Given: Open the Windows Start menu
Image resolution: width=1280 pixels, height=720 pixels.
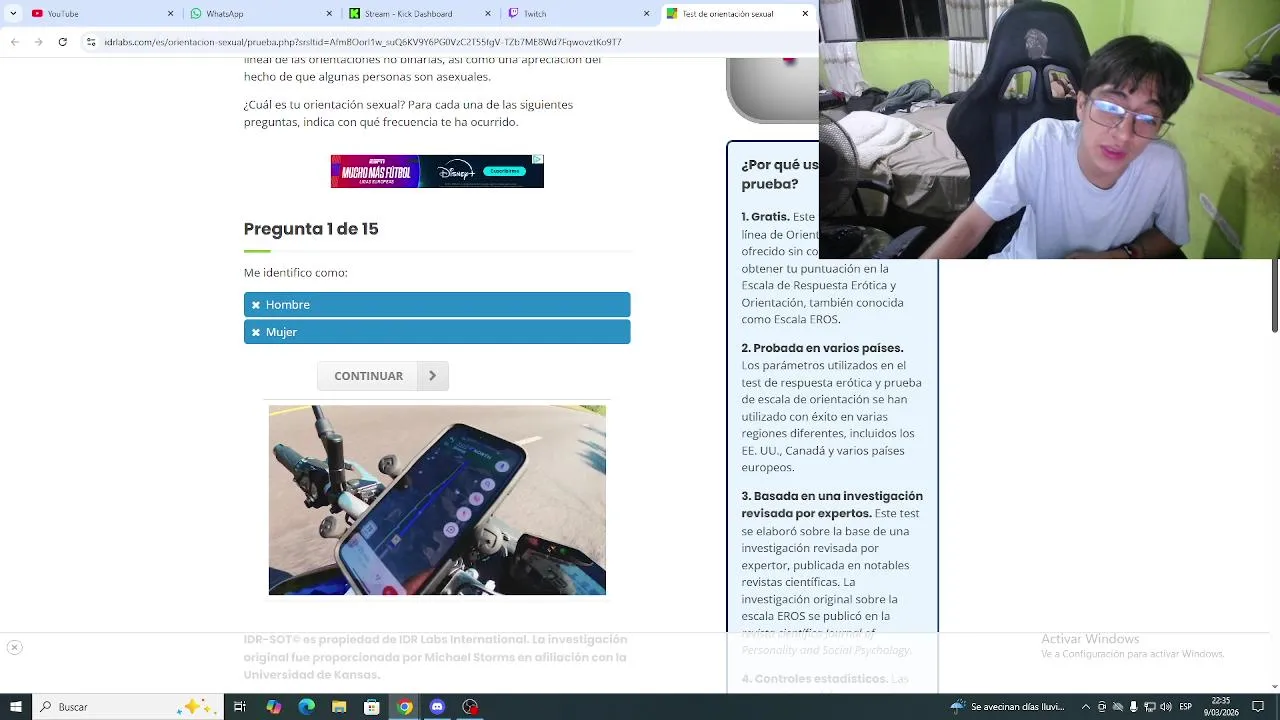Looking at the screenshot, I should pos(15,707).
